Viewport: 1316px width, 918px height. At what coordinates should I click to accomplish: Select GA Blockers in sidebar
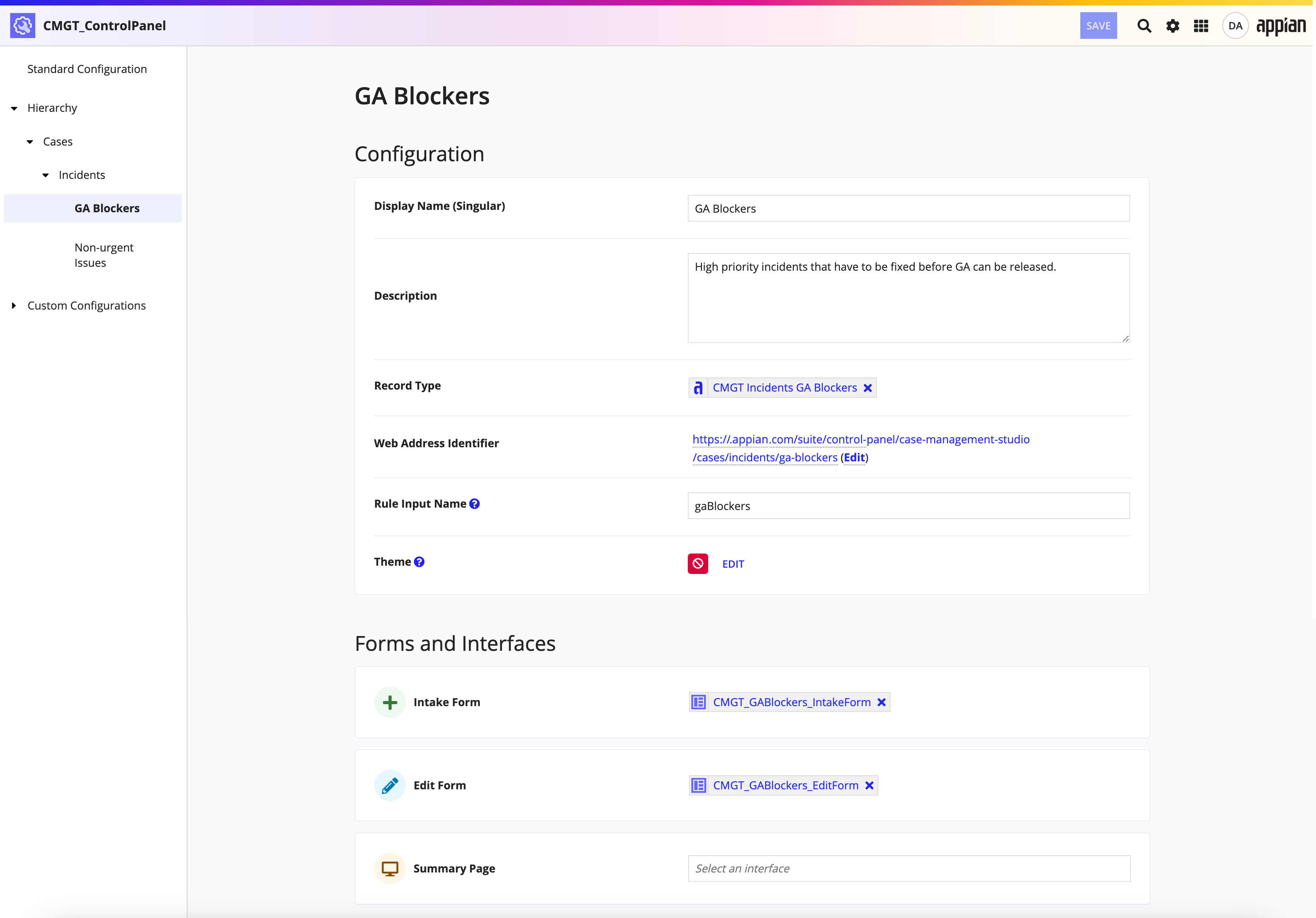93,208
